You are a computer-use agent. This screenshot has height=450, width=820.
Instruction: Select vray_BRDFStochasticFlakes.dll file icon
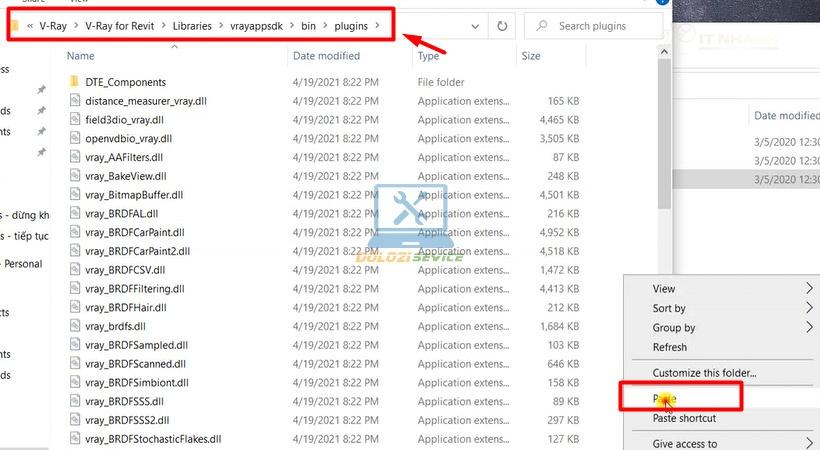tap(75, 438)
